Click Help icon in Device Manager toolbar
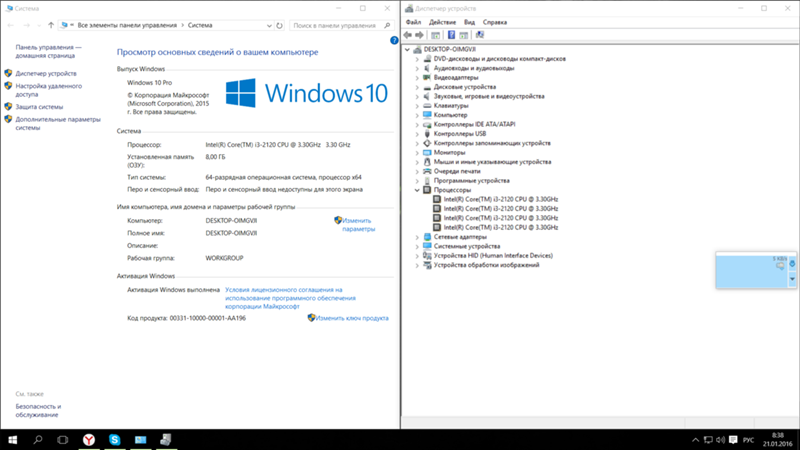This screenshot has height=450, width=800. click(451, 35)
